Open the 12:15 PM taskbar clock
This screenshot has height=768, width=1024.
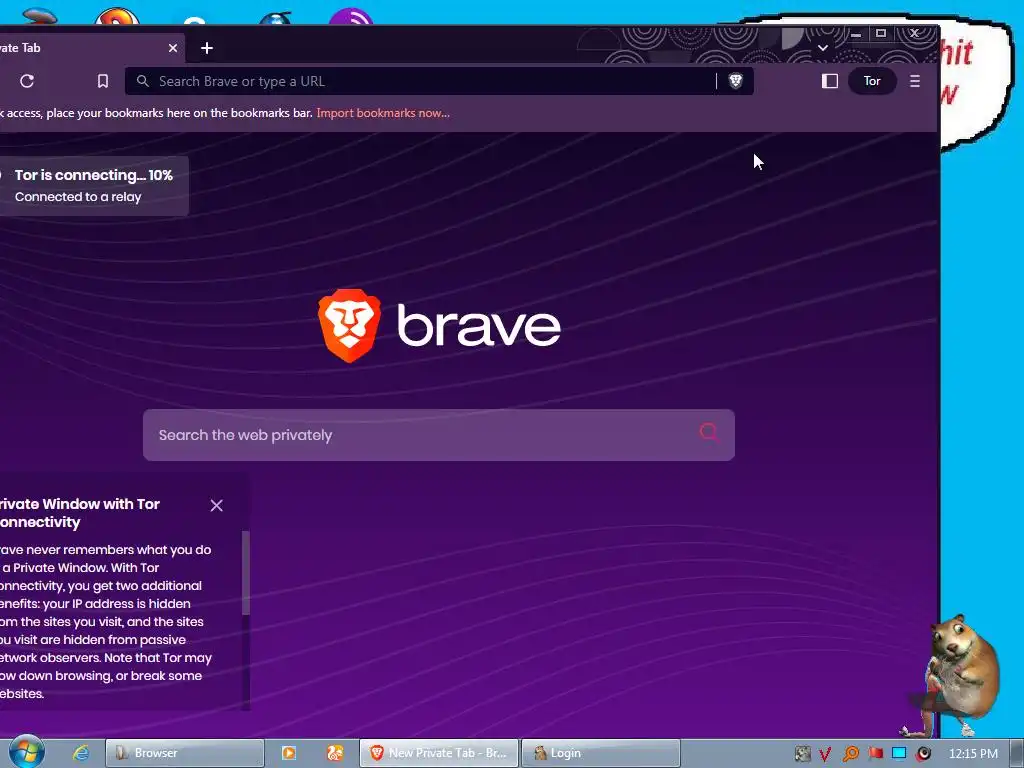973,754
